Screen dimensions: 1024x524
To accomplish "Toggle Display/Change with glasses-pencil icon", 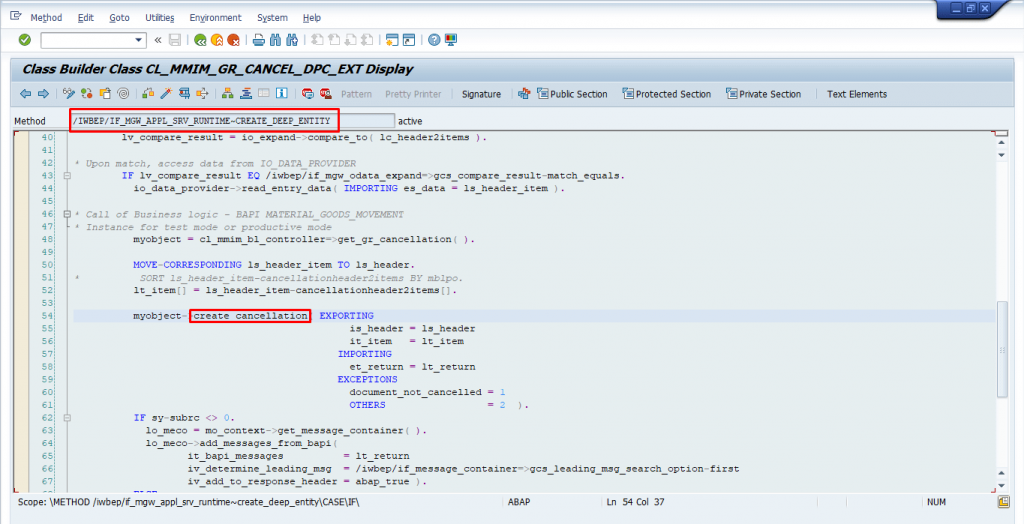I will pos(69,94).
